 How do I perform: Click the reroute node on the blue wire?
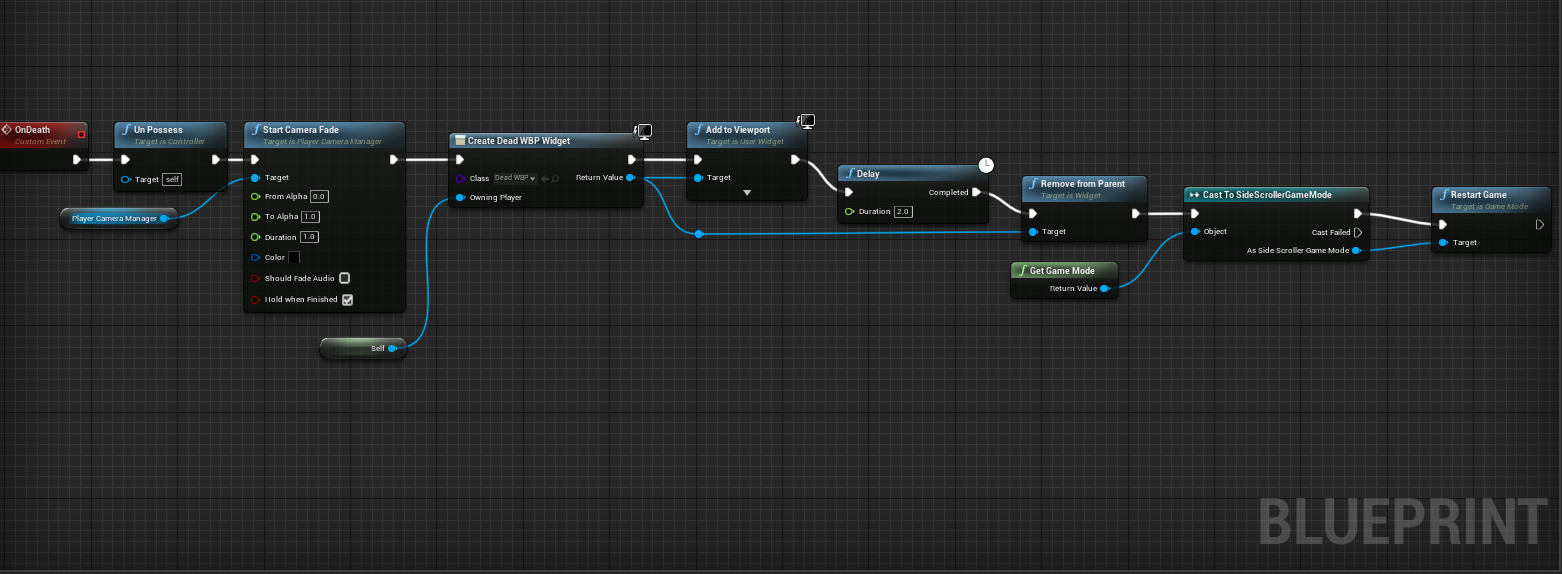(x=698, y=234)
